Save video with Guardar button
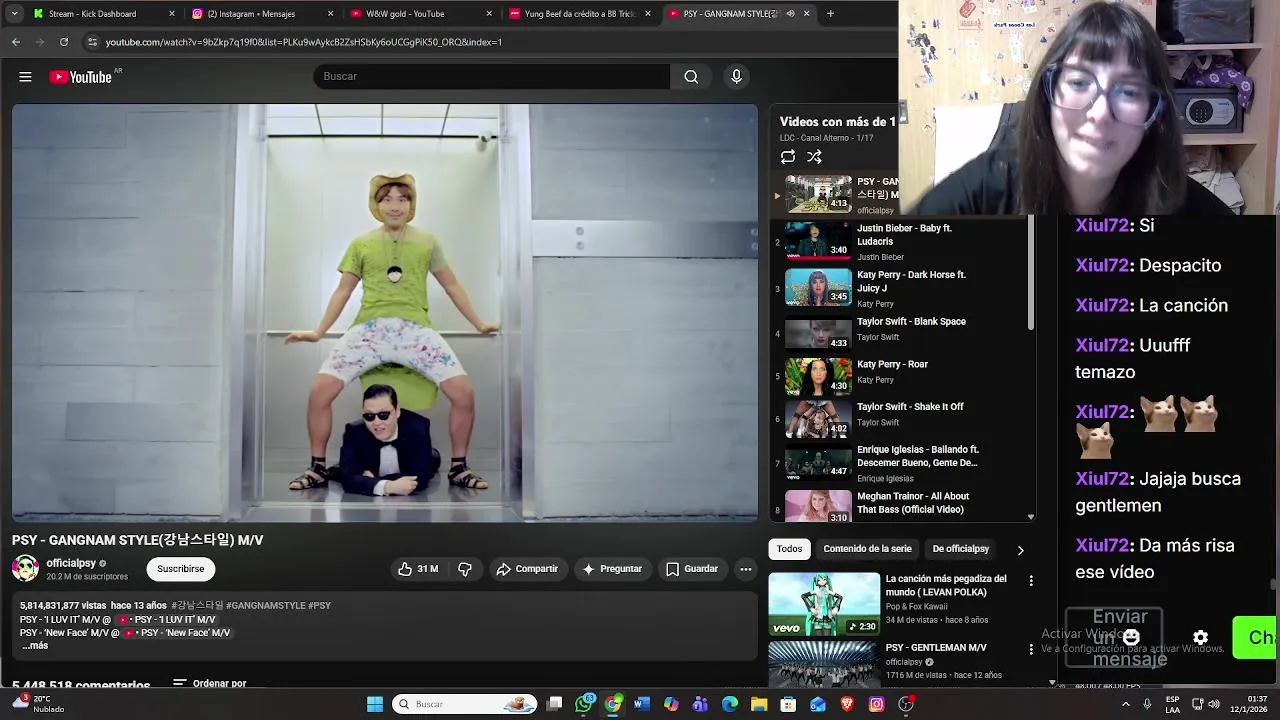Image resolution: width=1280 pixels, height=720 pixels. [692, 569]
